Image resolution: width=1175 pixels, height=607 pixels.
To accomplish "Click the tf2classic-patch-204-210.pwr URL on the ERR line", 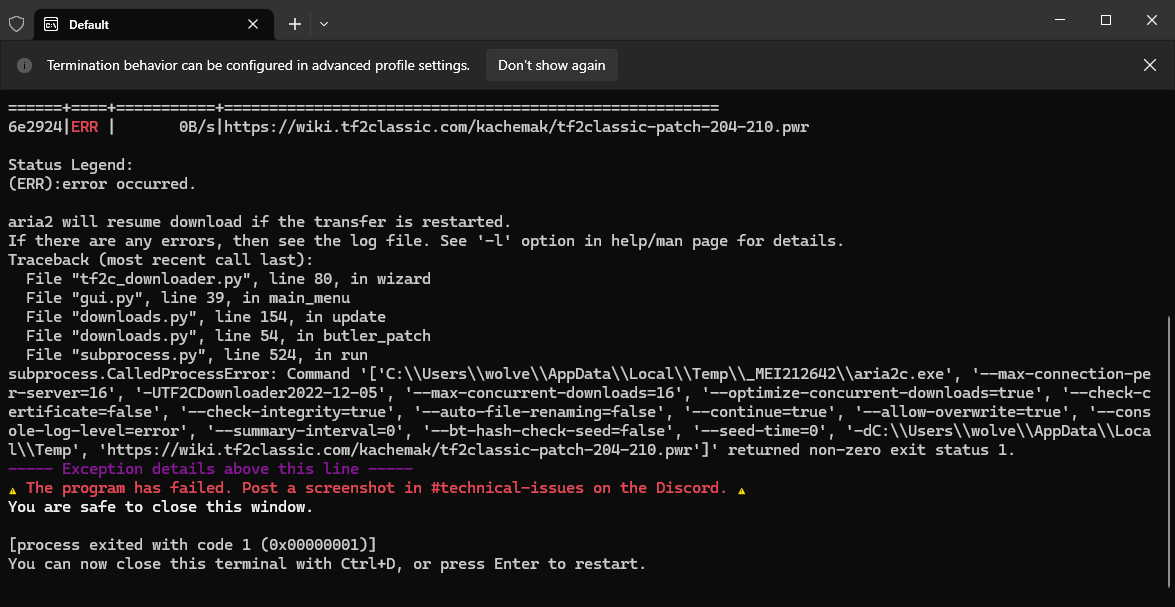I will tap(516, 126).
